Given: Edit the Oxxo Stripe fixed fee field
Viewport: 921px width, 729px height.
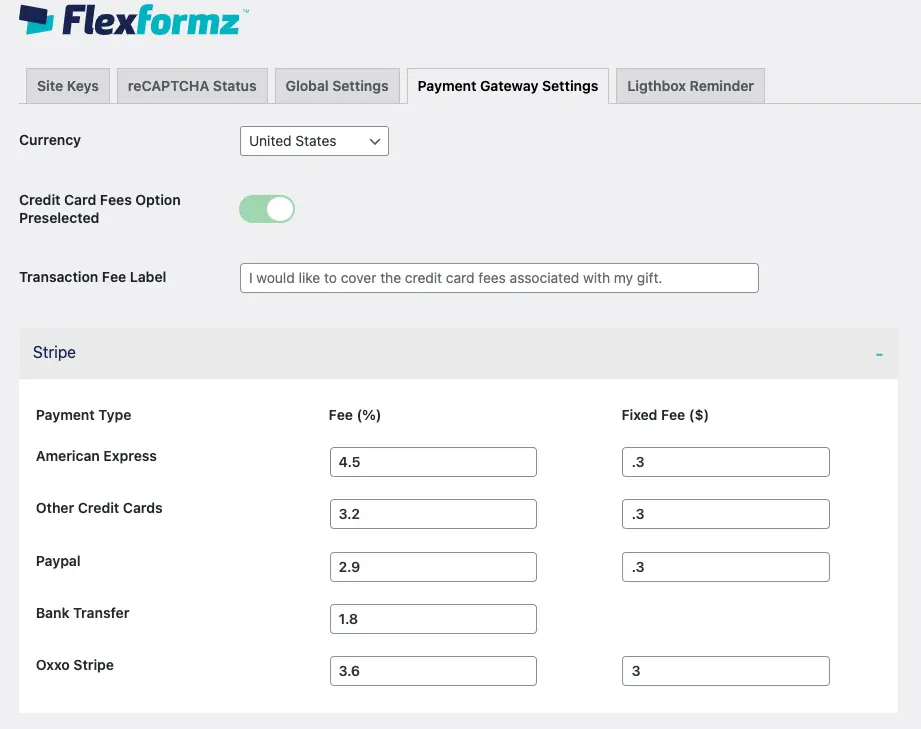Looking at the screenshot, I should [x=725, y=671].
